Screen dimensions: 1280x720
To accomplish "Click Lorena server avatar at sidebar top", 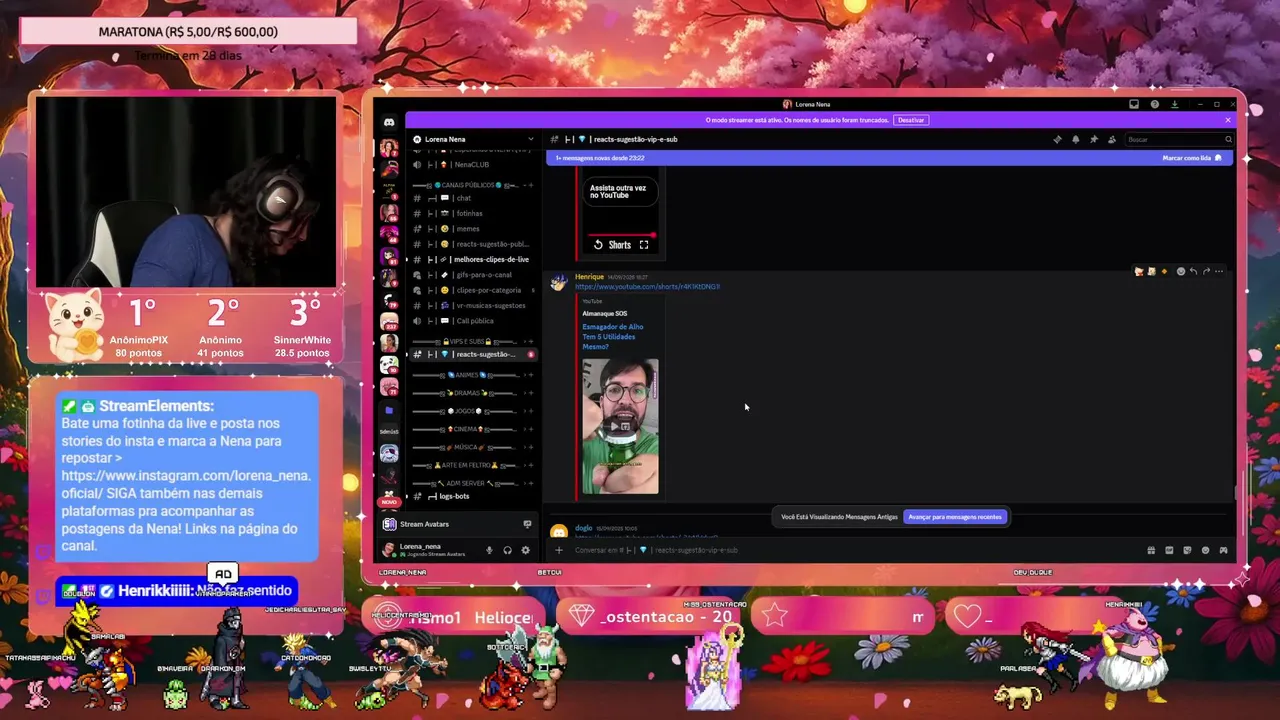I will pos(389,148).
